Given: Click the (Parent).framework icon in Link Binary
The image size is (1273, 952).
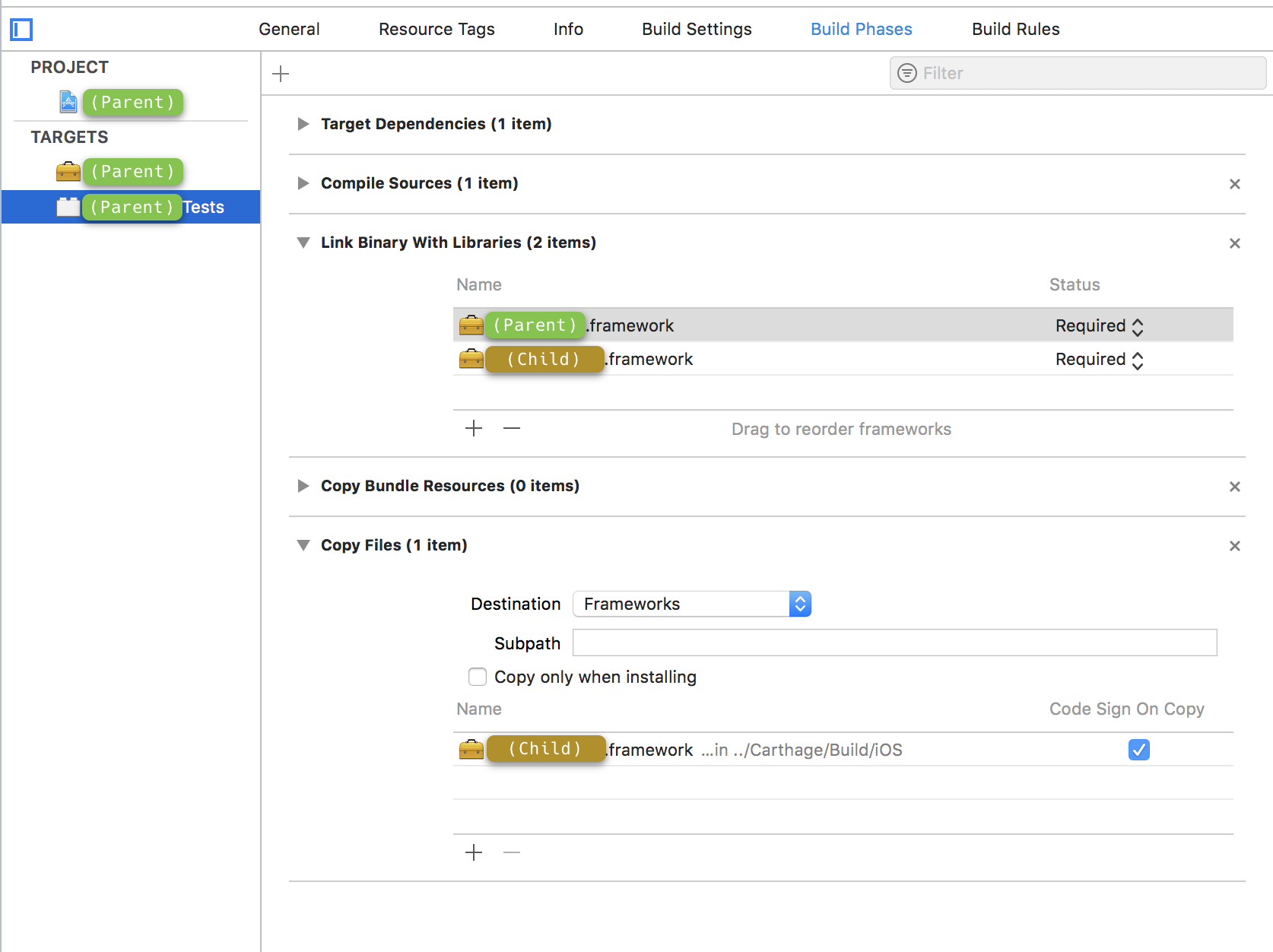Looking at the screenshot, I should coord(471,325).
